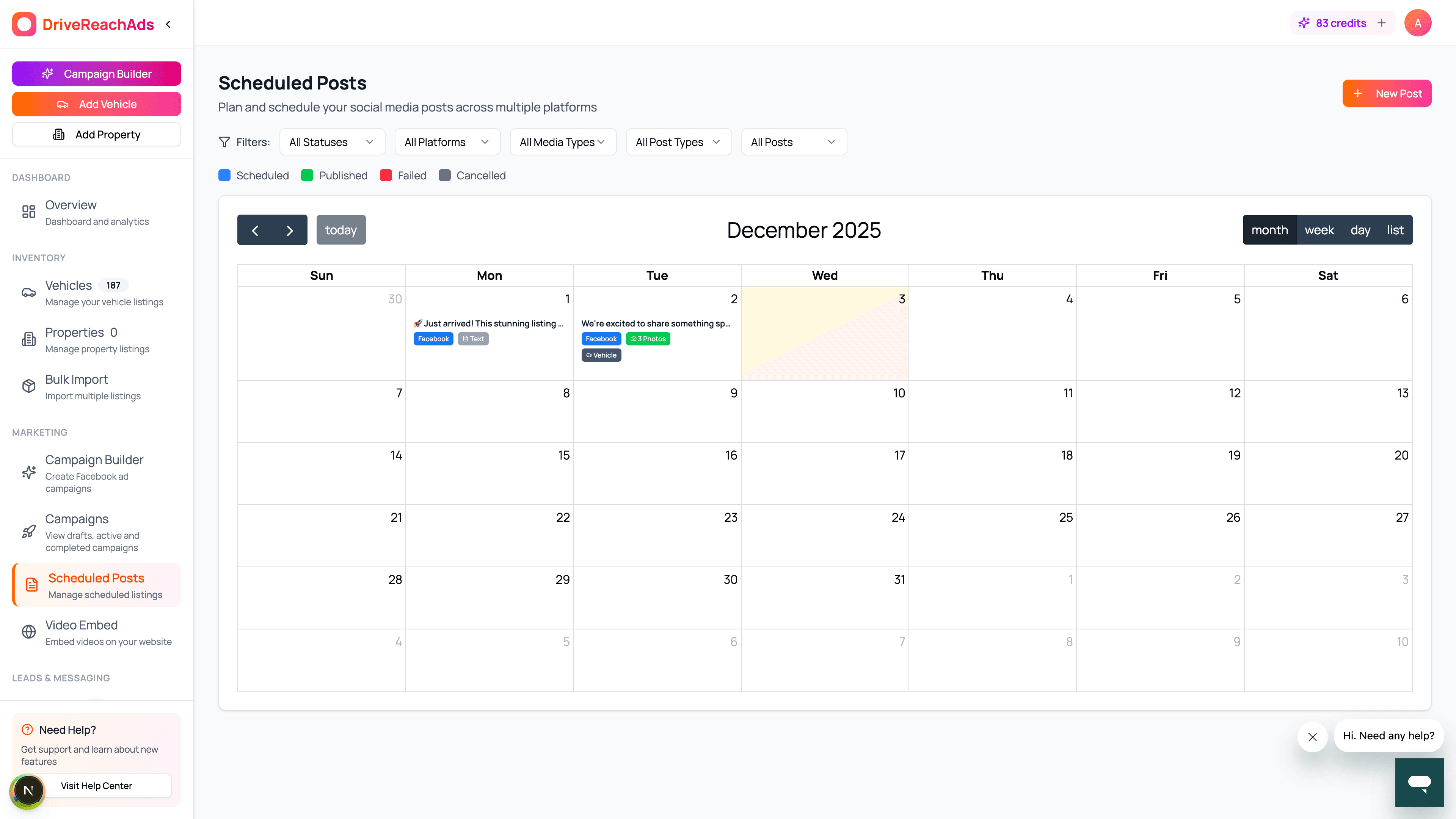This screenshot has height=819, width=1456.
Task: Open Video Embed globe icon
Action: pos(28,632)
